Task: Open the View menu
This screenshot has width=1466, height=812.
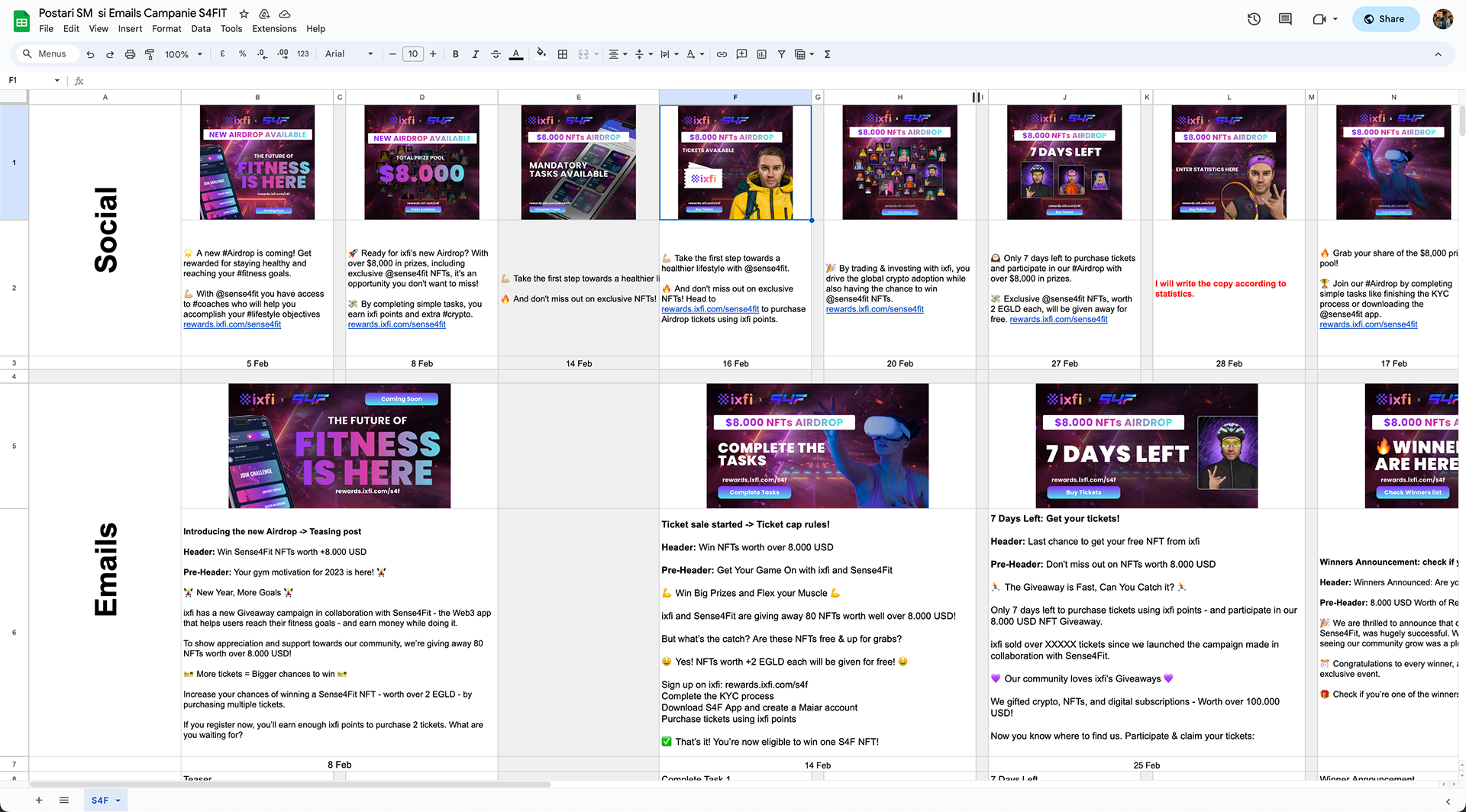Action: point(98,29)
